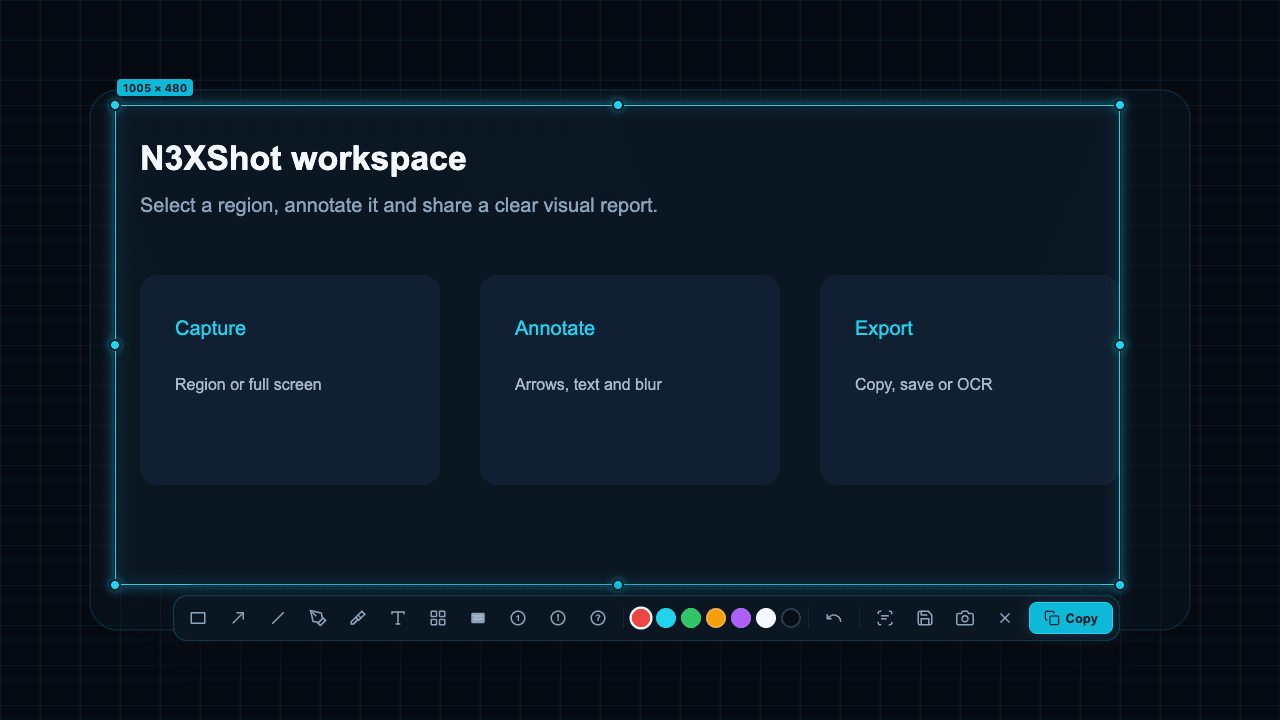1280x720 pixels.
Task: Select the Pen drawing tool
Action: pos(318,618)
